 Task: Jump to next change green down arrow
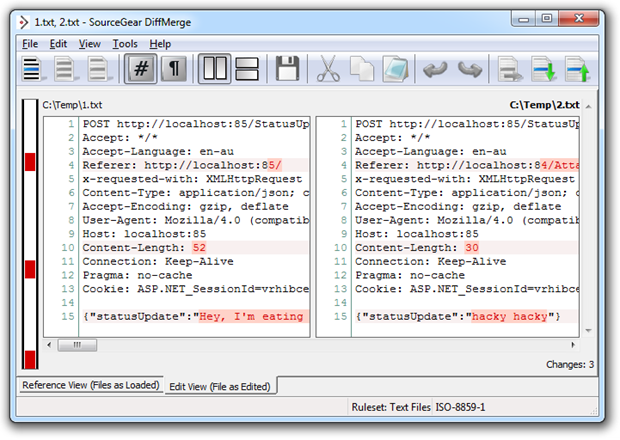tap(543, 69)
